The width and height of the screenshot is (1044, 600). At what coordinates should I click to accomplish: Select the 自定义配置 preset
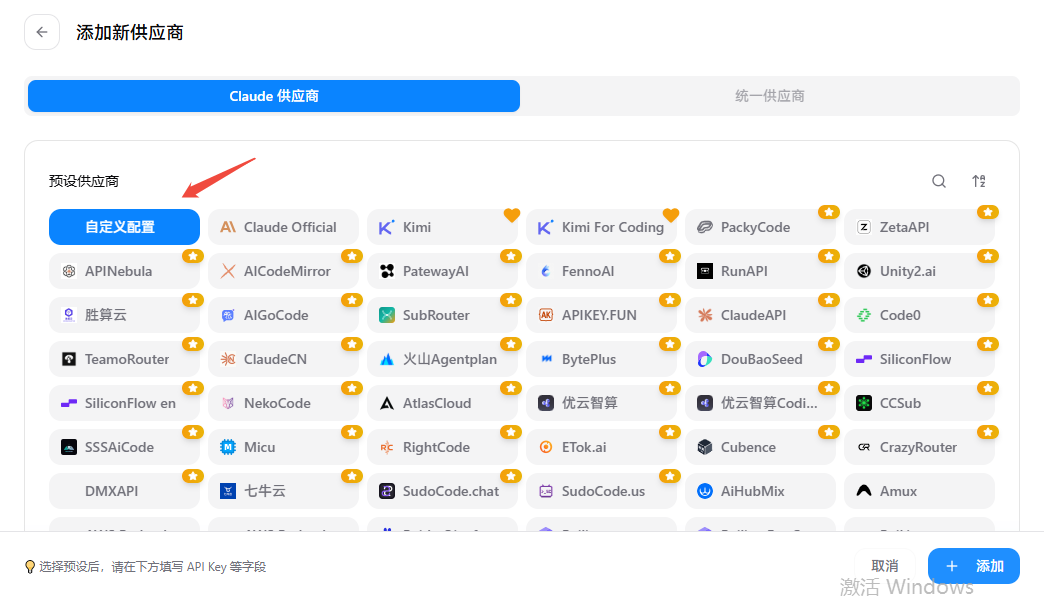pyautogui.click(x=125, y=227)
